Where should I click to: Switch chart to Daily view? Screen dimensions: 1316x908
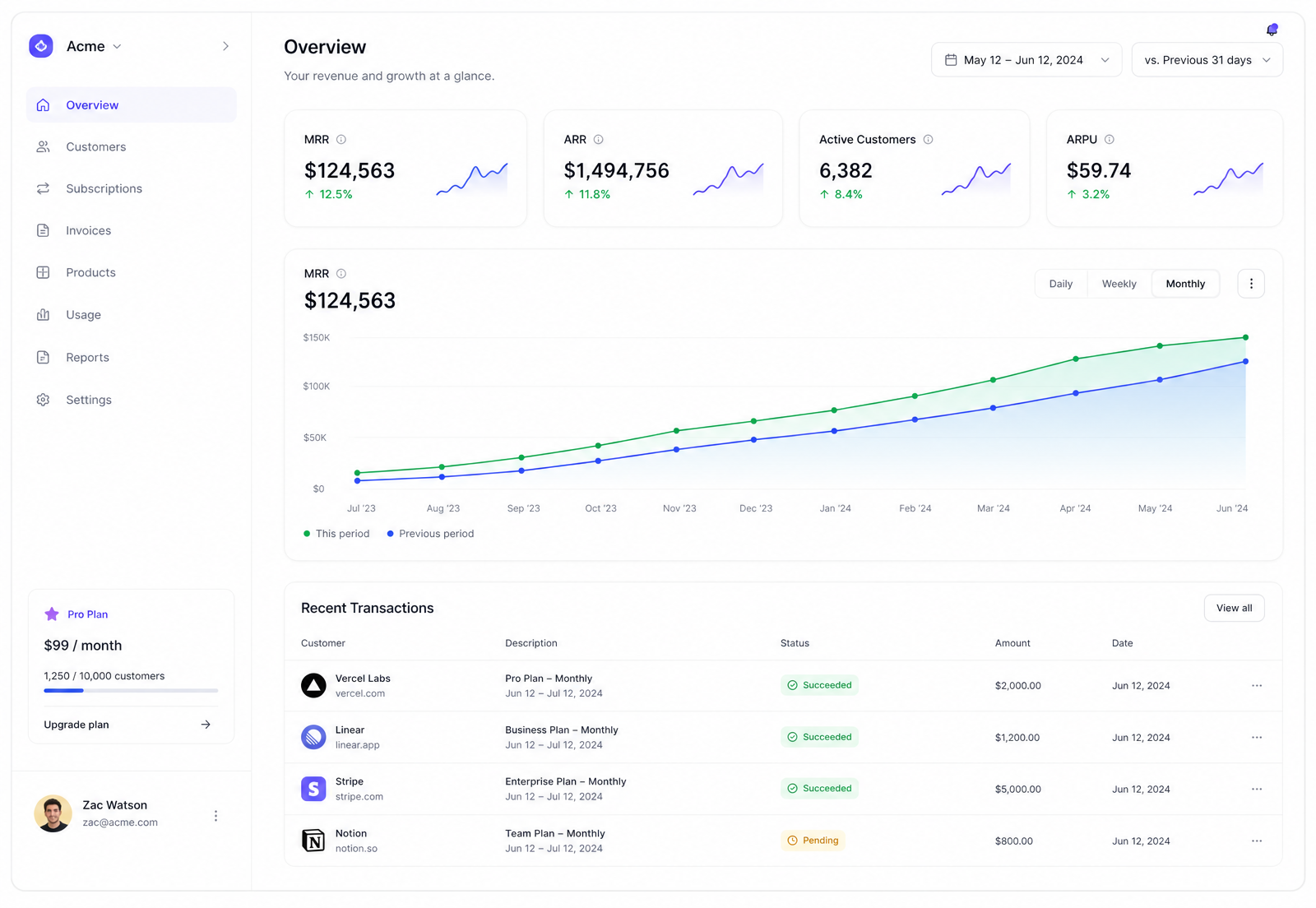coord(1061,284)
